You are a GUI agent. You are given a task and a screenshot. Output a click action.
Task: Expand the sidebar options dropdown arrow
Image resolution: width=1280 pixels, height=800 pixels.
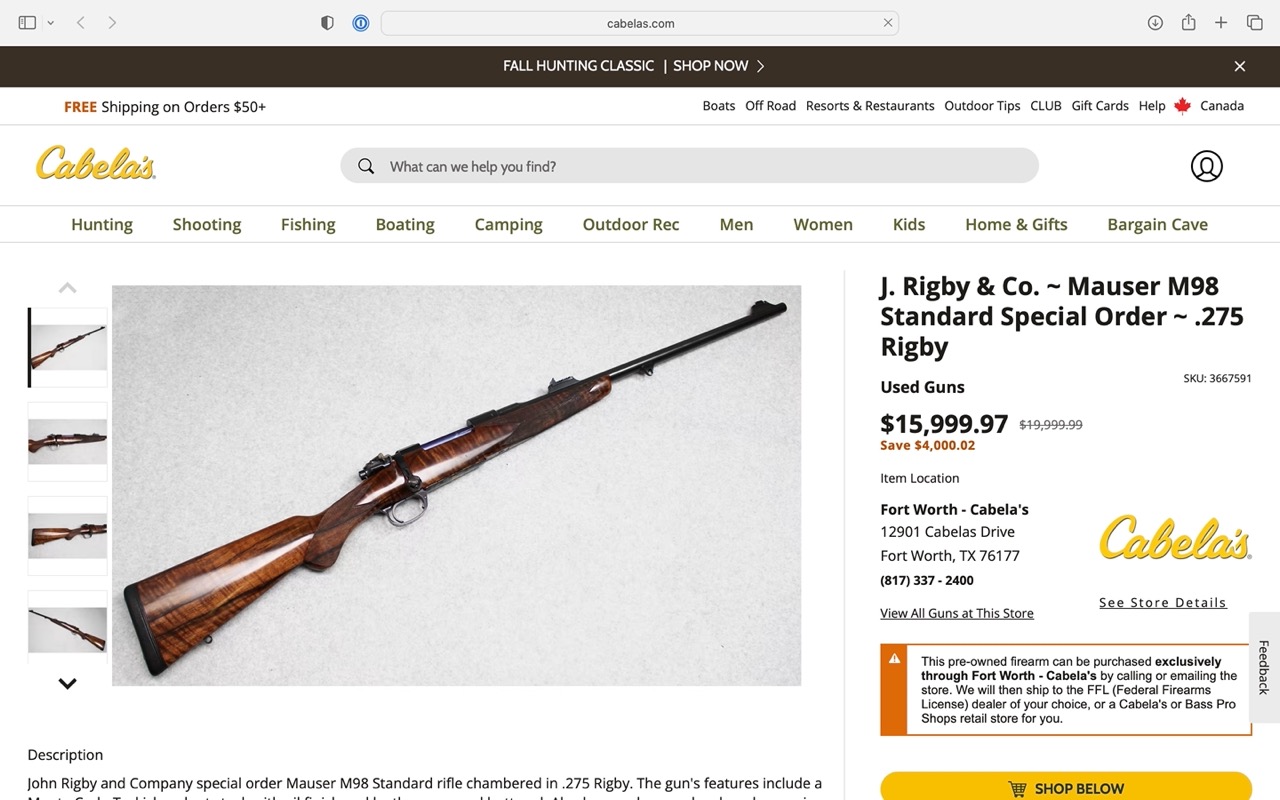[50, 23]
